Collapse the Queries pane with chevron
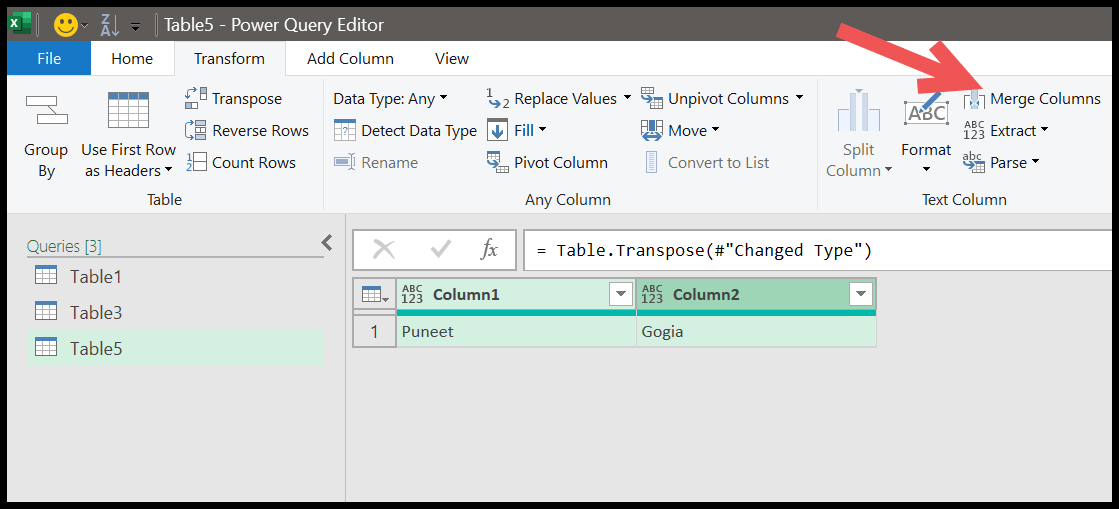1119x509 pixels. click(x=327, y=243)
